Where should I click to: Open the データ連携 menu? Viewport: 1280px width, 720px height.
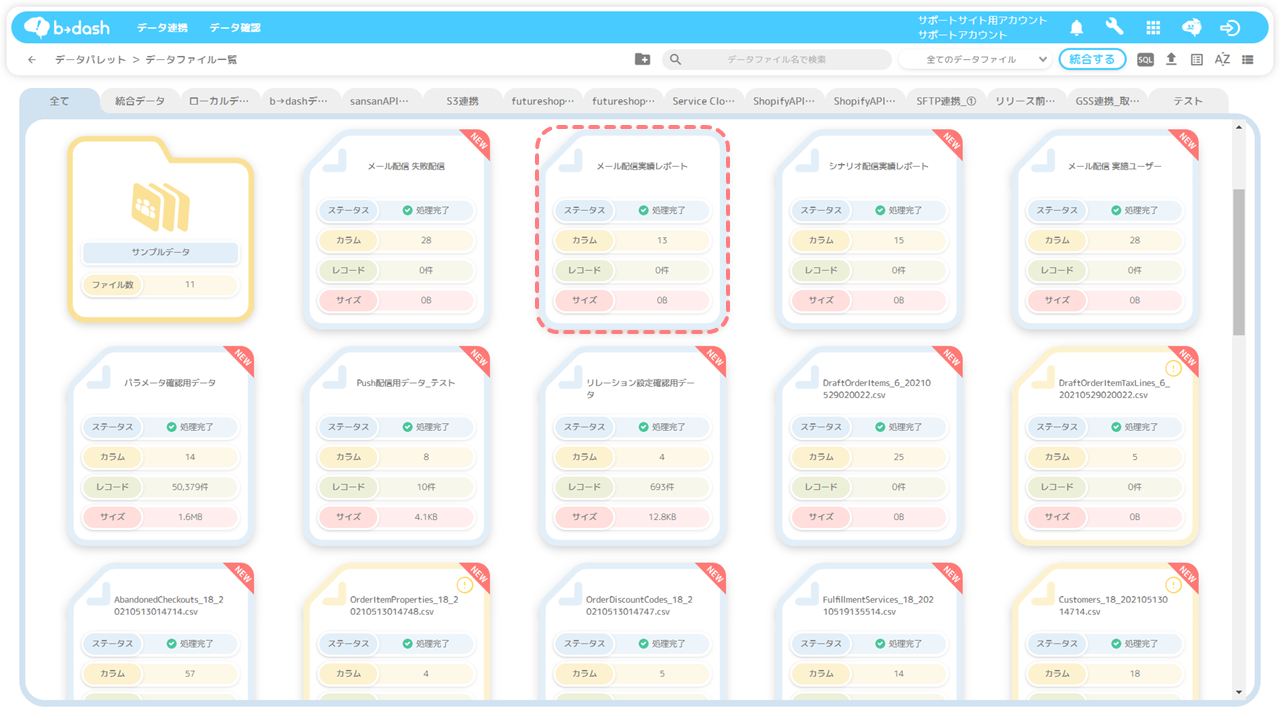pyautogui.click(x=162, y=28)
